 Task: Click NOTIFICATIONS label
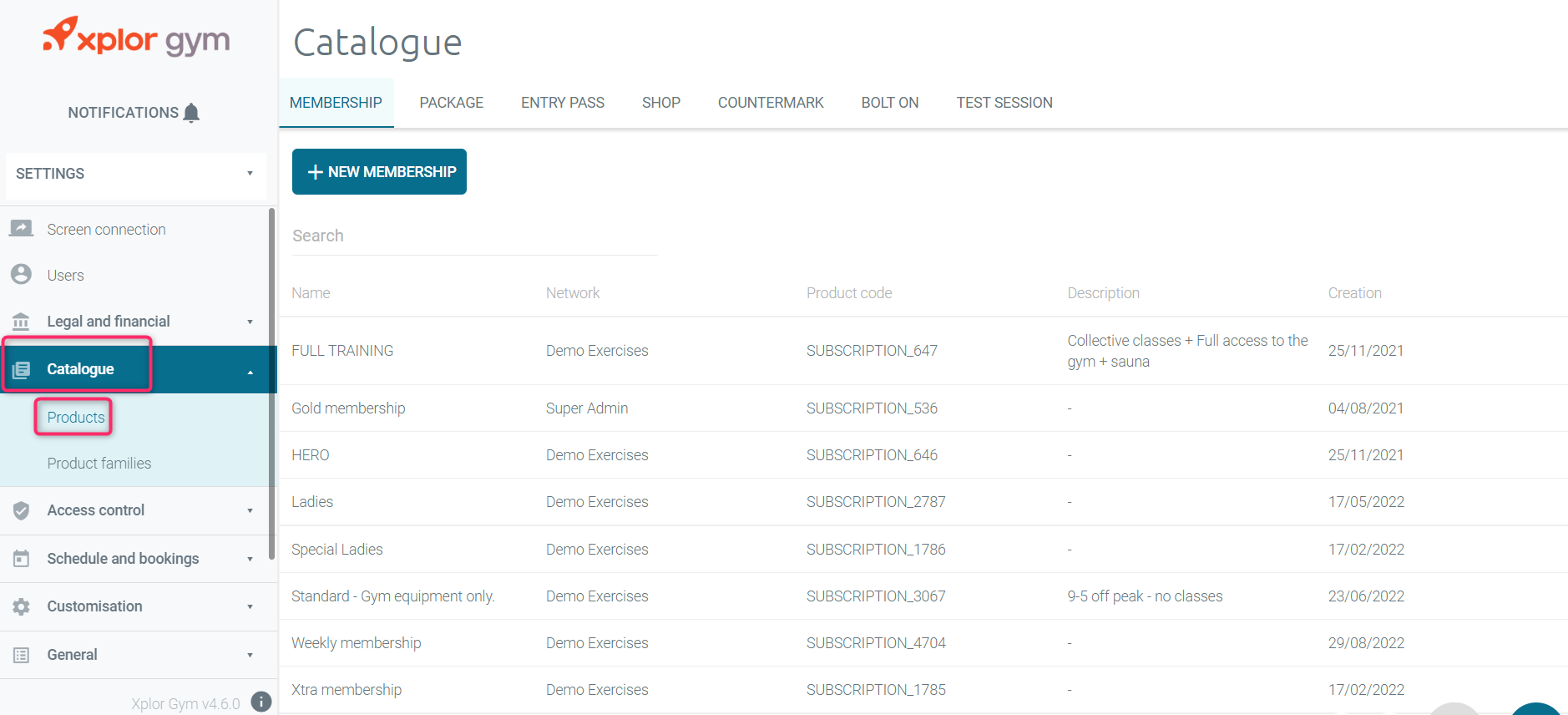[x=124, y=113]
